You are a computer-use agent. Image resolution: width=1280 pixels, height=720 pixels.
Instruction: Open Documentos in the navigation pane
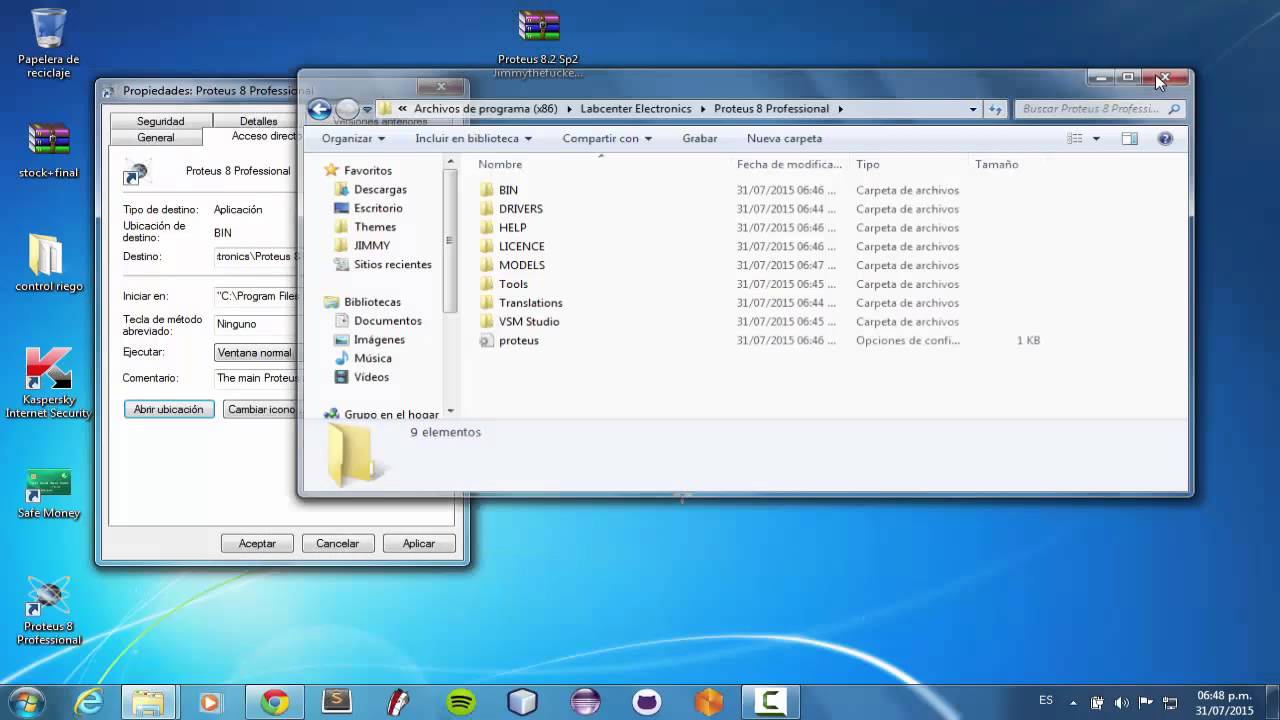tap(387, 321)
